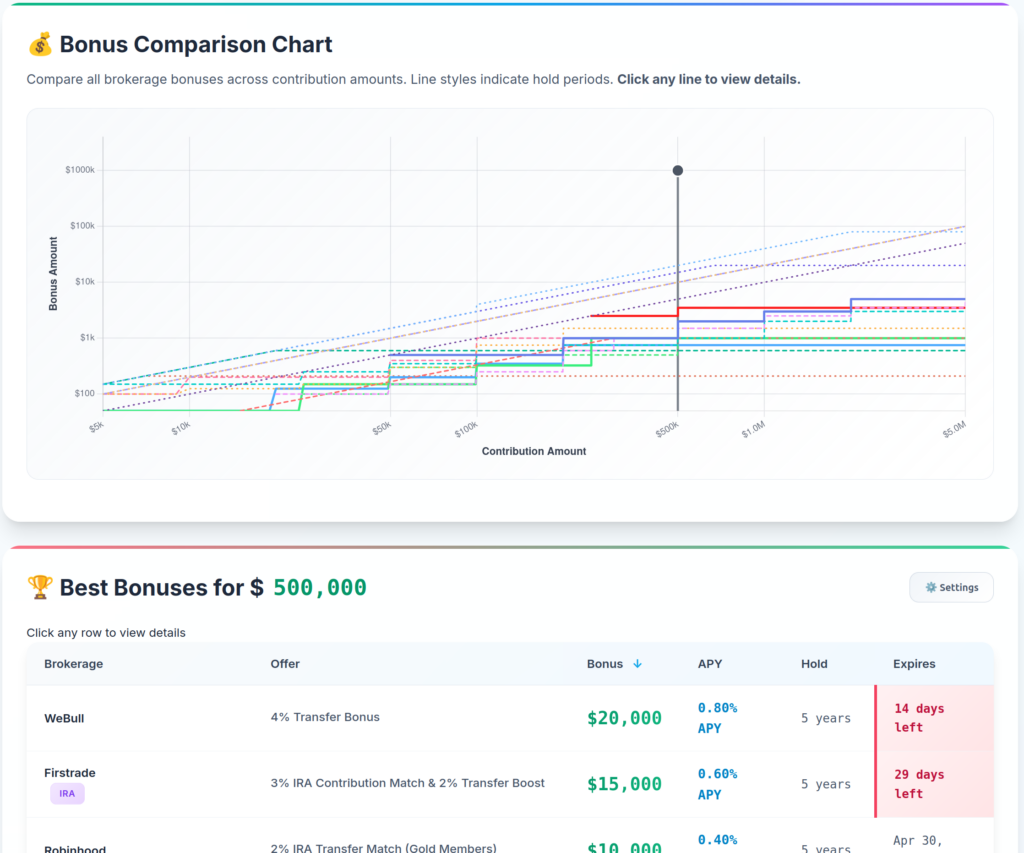Edit the 500,000 contribution amount field
The height and width of the screenshot is (853, 1024).
pyautogui.click(x=319, y=588)
